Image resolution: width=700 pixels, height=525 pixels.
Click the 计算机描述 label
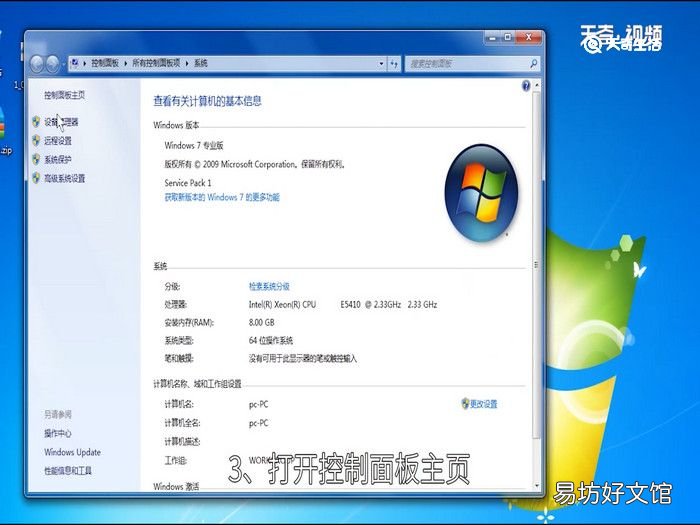183,442
